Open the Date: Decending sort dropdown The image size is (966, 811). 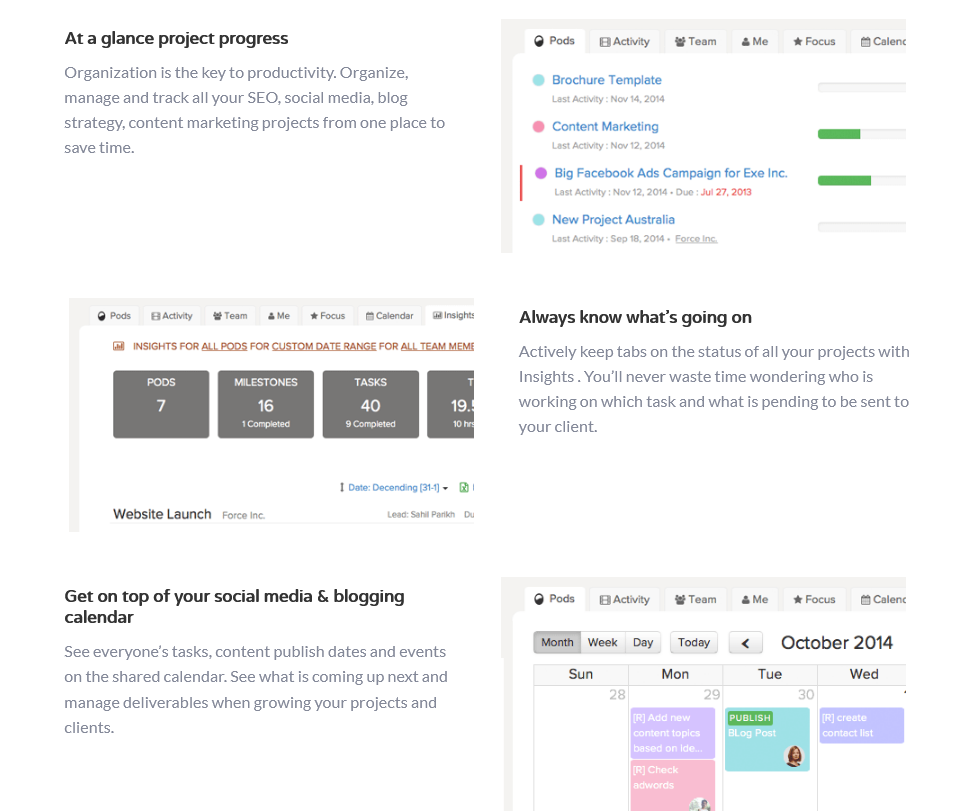(395, 488)
